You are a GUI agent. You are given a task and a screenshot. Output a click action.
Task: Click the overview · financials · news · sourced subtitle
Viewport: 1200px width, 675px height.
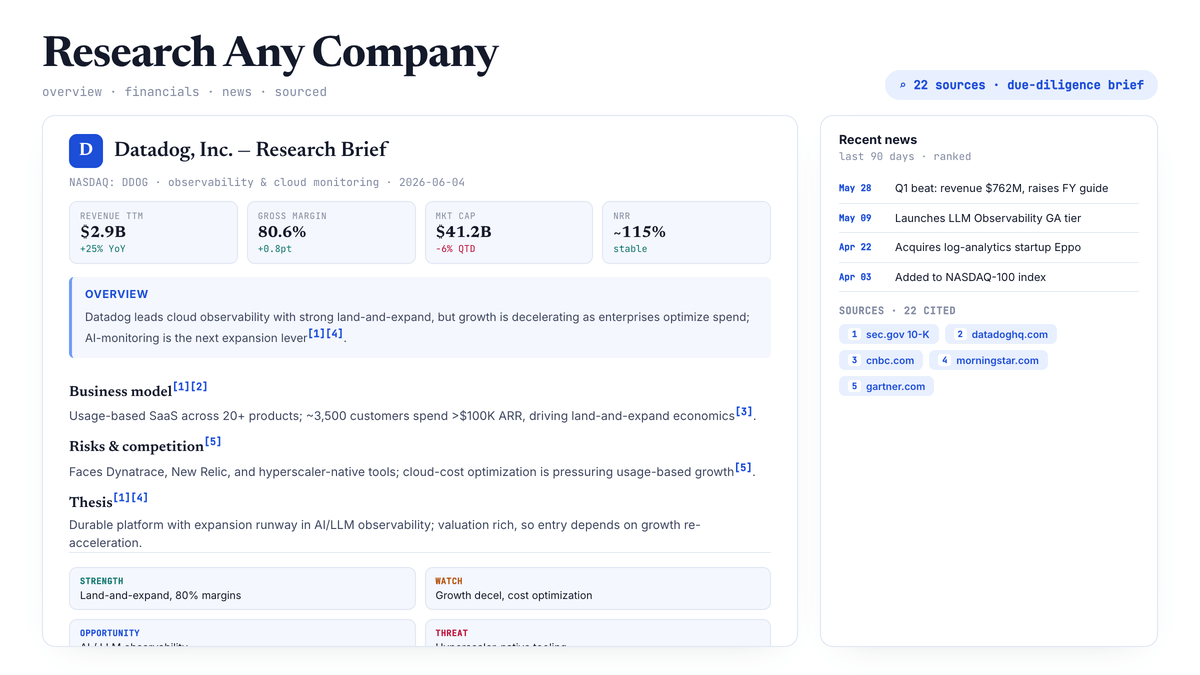coord(184,92)
